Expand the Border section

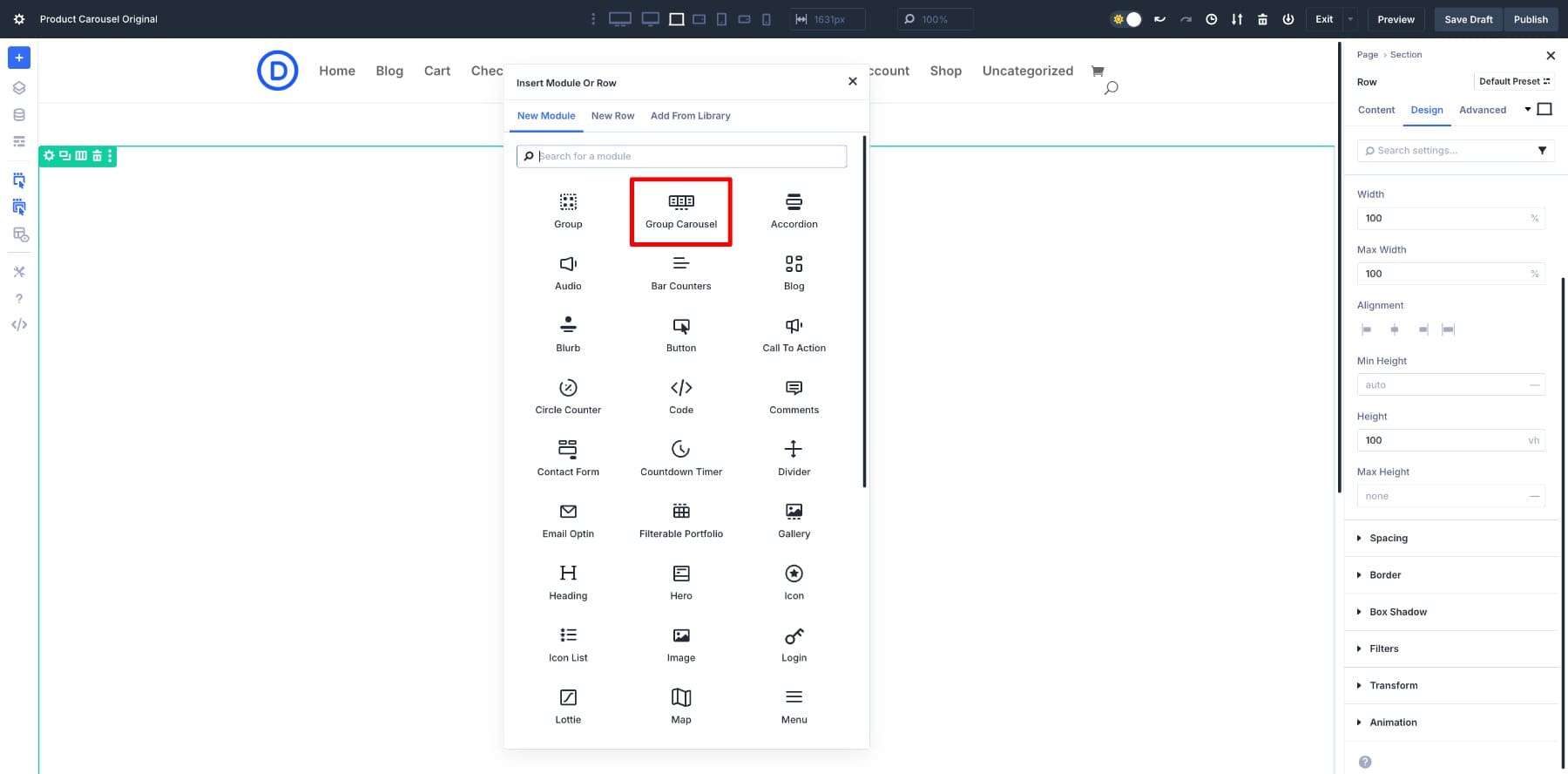[x=1450, y=575]
